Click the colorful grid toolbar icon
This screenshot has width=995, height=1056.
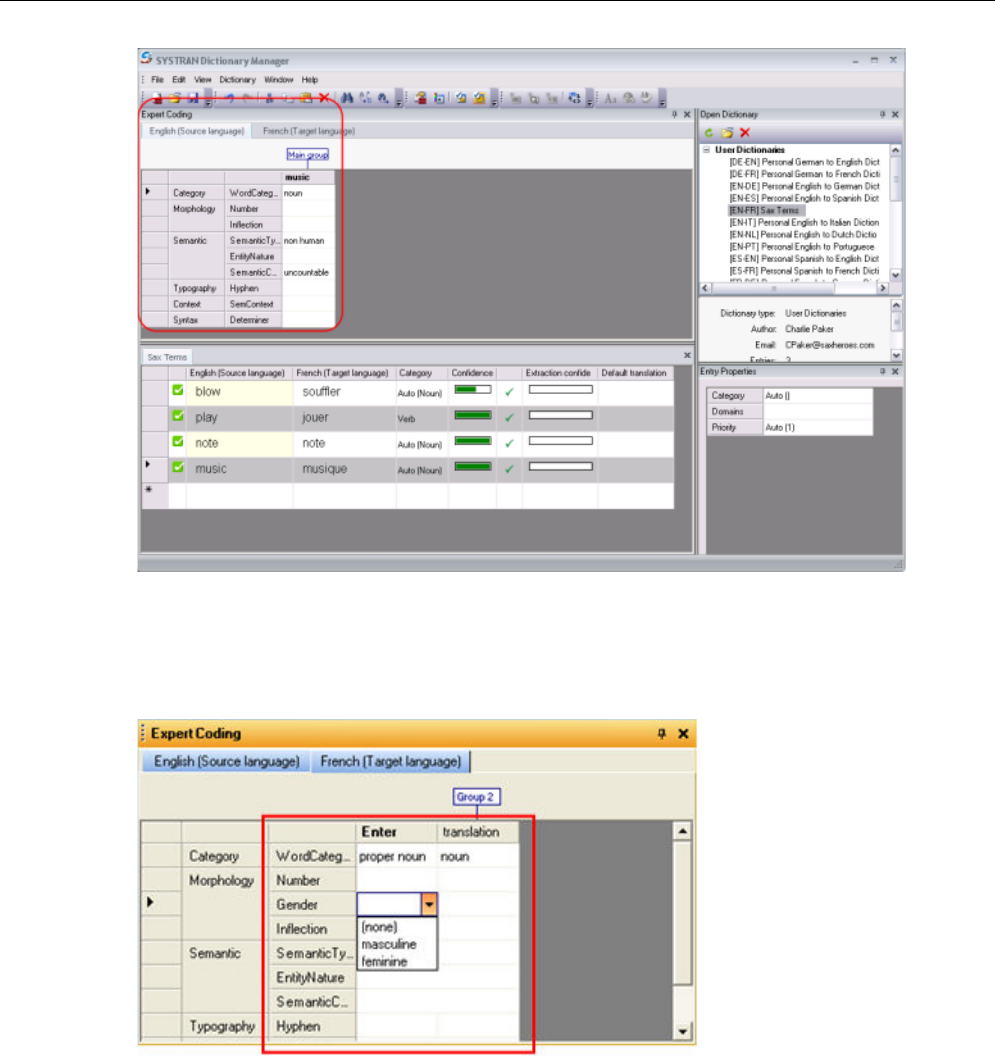point(439,98)
